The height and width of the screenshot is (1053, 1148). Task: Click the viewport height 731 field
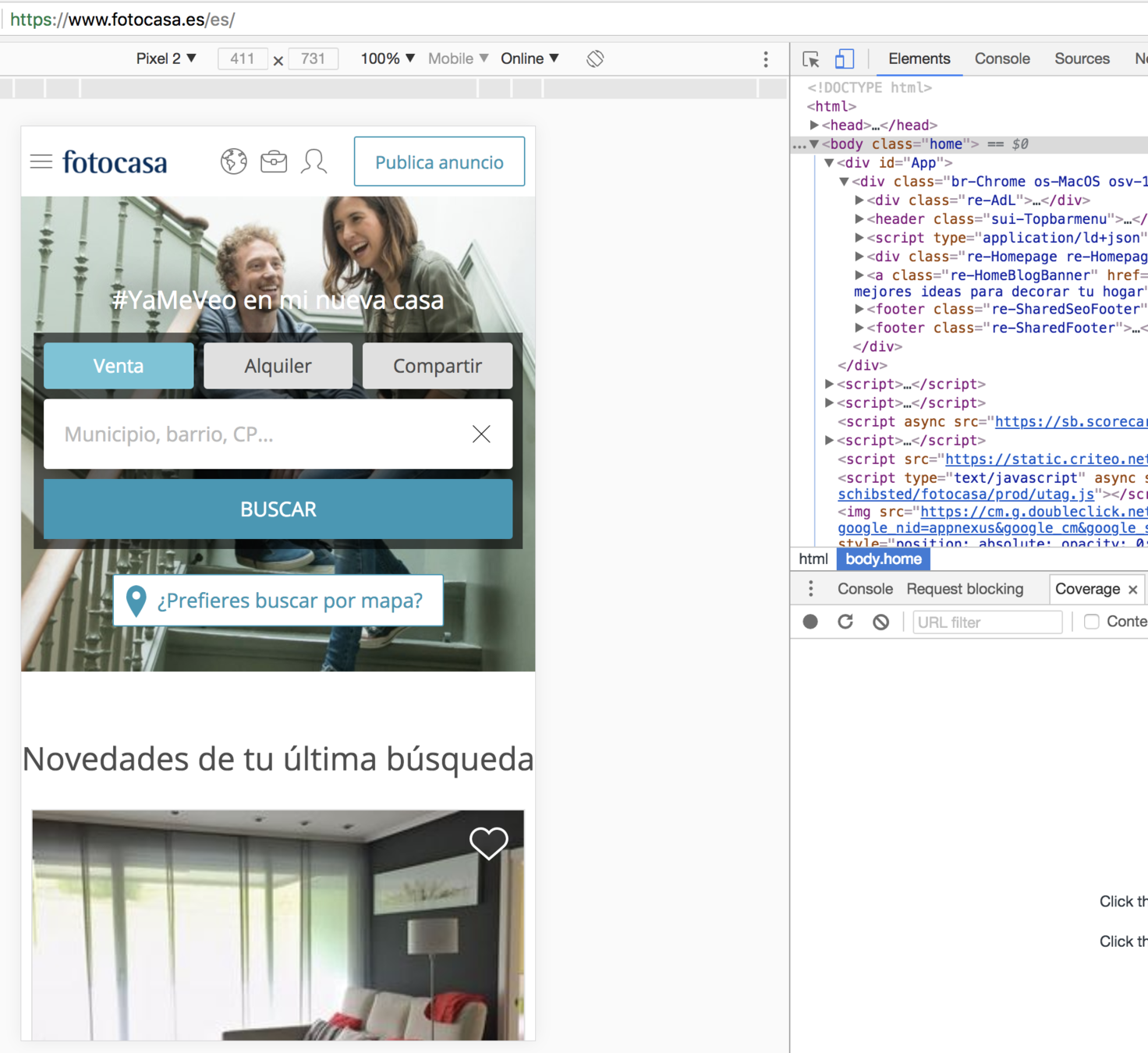[313, 58]
